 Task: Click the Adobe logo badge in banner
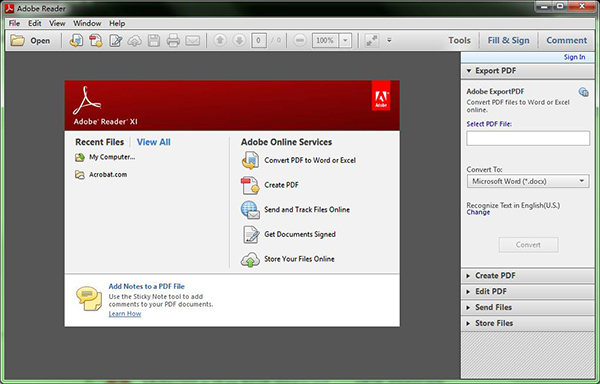[381, 96]
